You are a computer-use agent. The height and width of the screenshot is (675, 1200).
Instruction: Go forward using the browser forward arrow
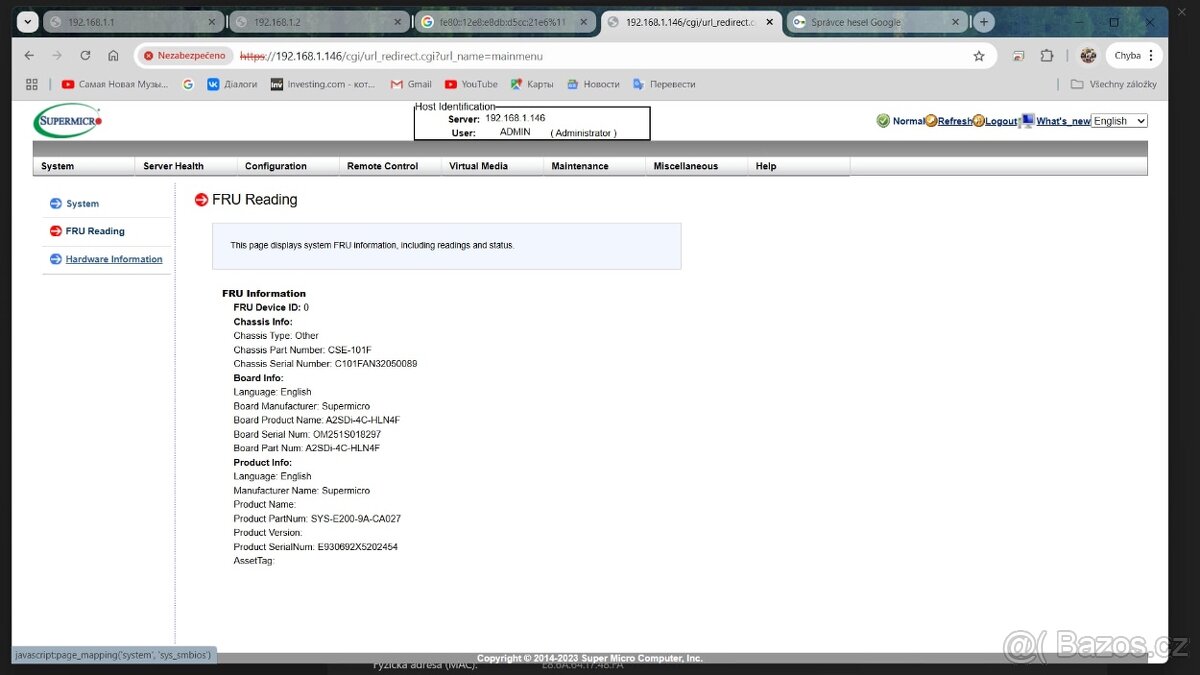click(57, 56)
